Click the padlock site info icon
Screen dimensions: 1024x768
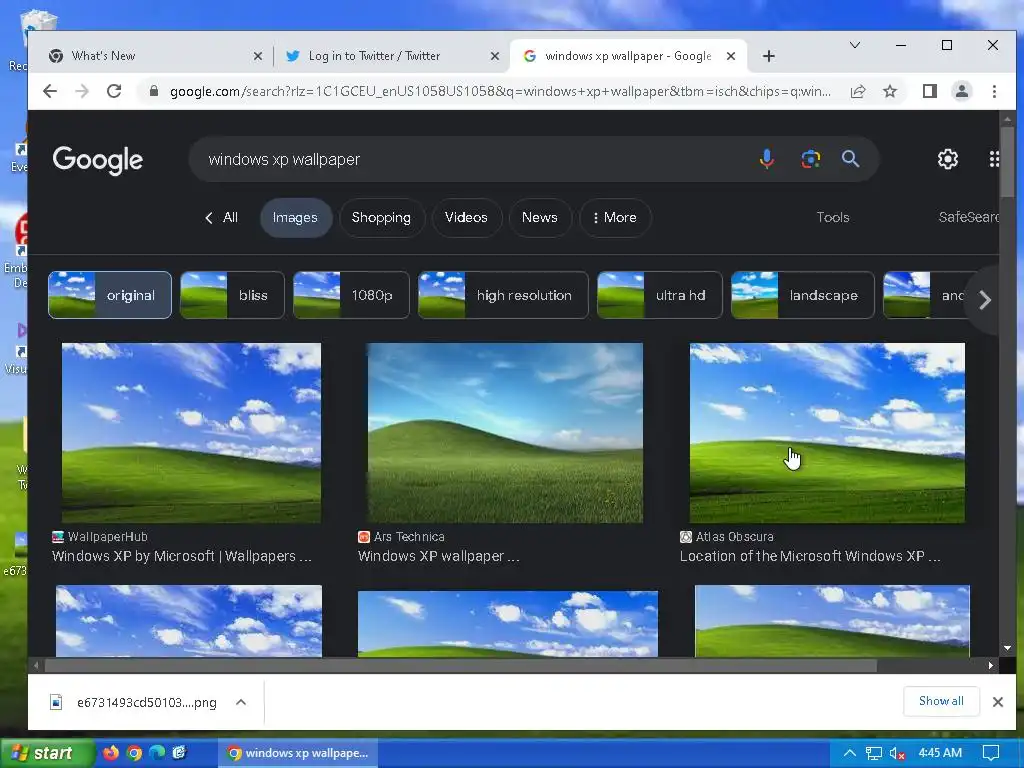[154, 91]
